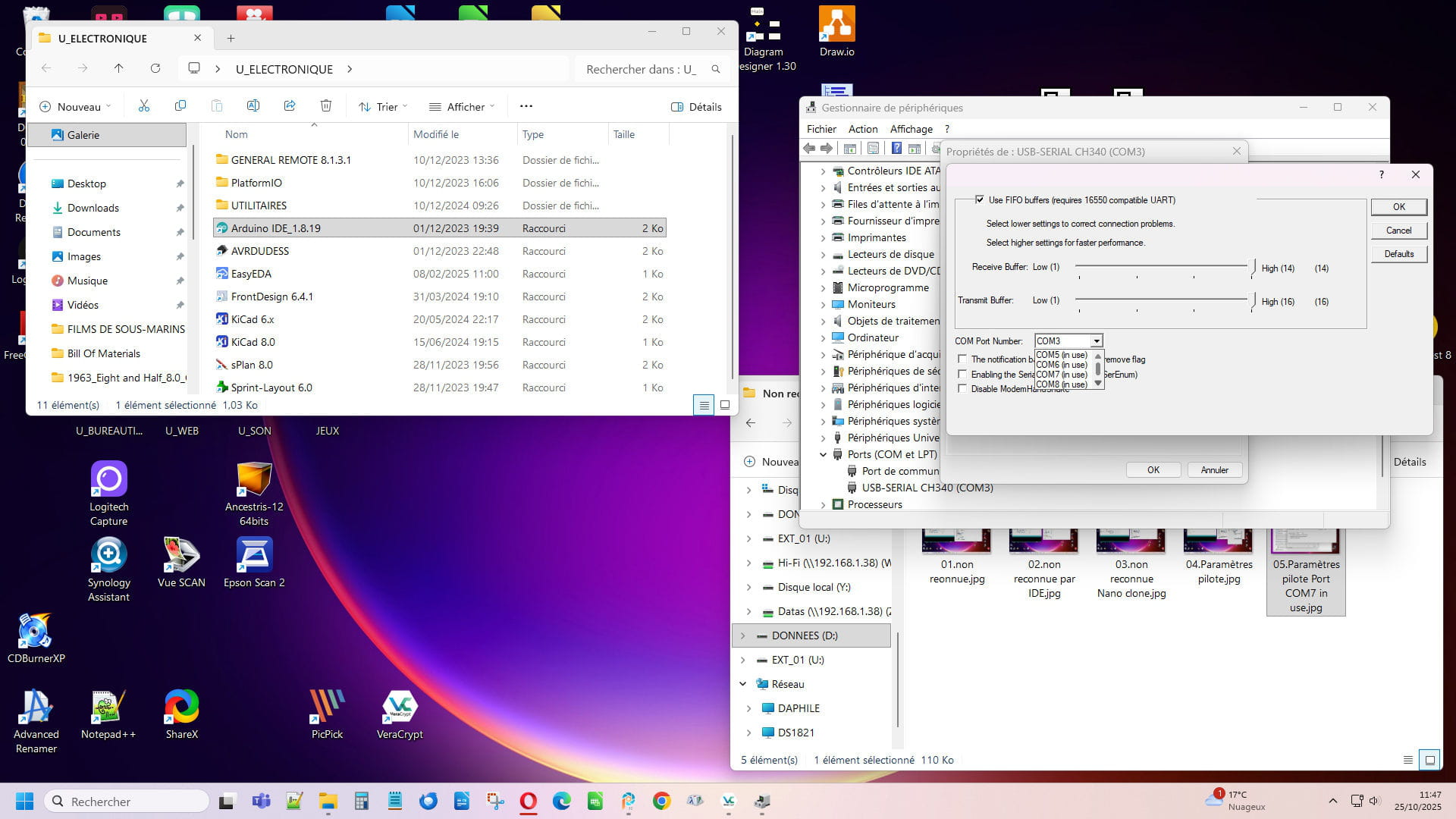This screenshot has height=819, width=1456.
Task: Expand the Moniteurs device tree node
Action: click(823, 305)
